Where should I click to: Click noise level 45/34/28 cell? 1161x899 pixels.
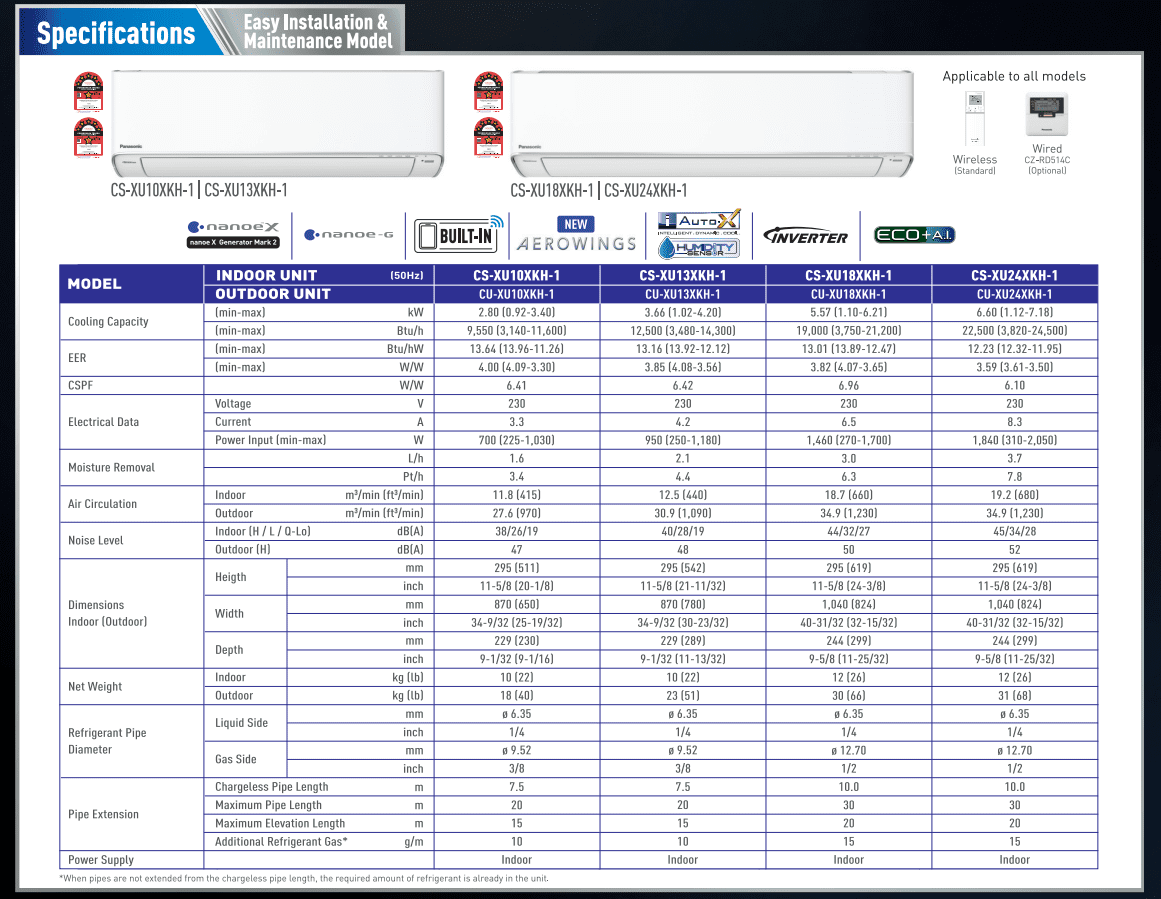tap(1014, 531)
